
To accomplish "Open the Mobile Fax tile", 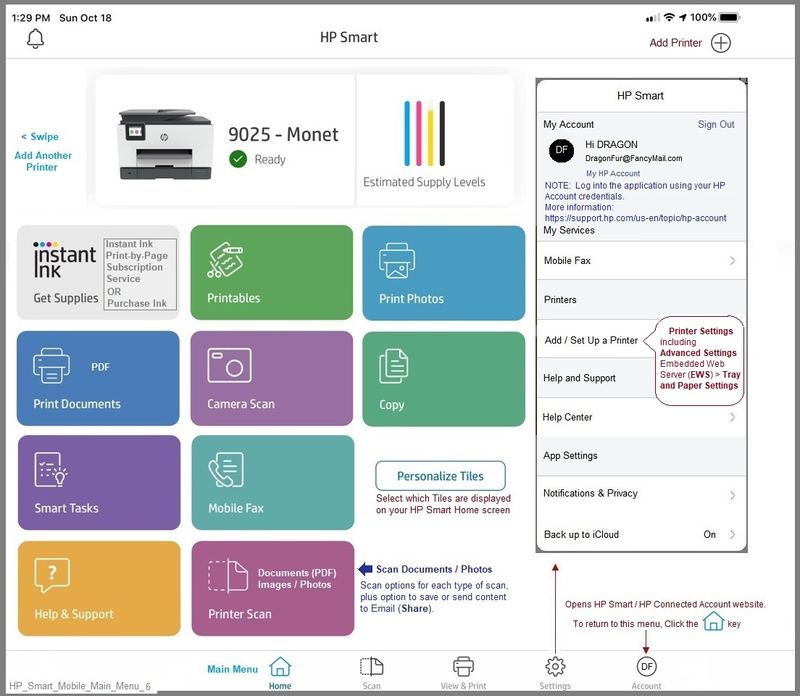I will [272, 482].
